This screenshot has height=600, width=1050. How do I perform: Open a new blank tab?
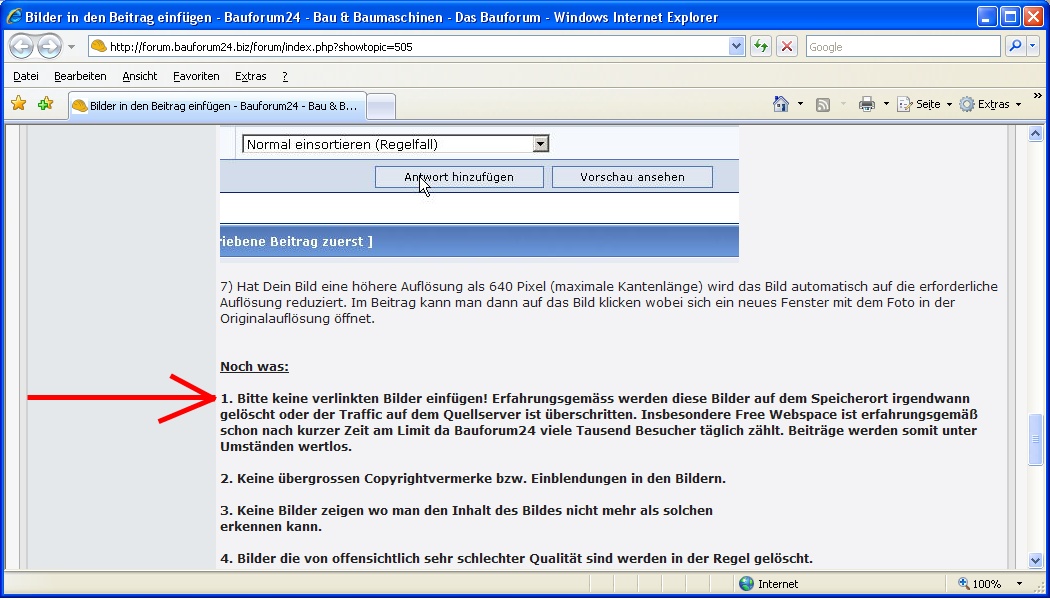click(x=381, y=106)
